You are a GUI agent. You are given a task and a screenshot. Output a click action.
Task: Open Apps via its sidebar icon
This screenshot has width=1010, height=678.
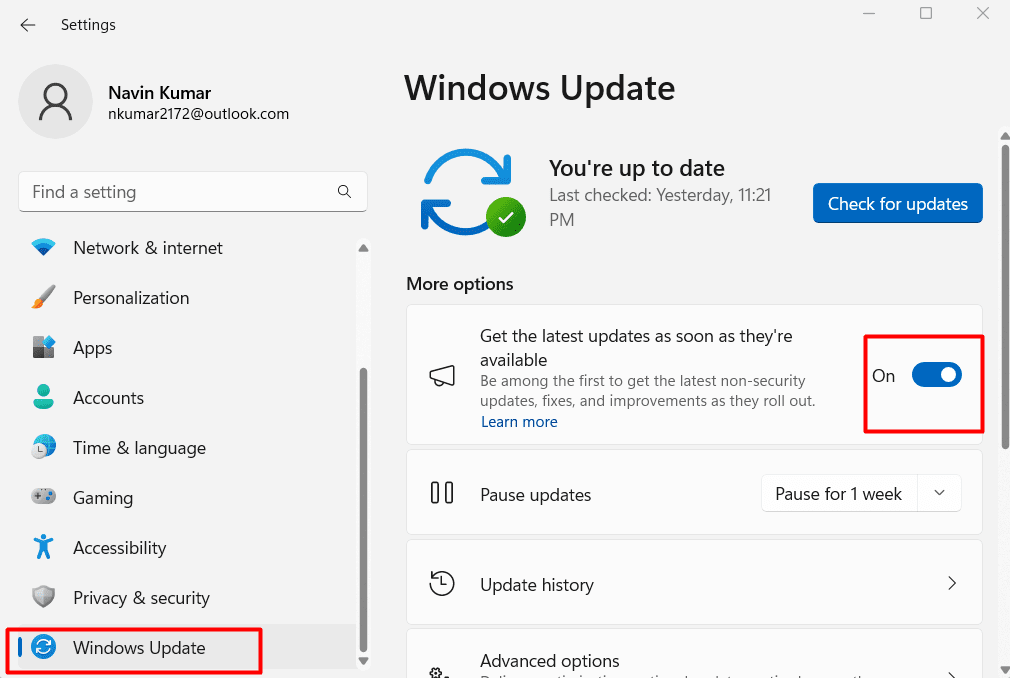[44, 347]
